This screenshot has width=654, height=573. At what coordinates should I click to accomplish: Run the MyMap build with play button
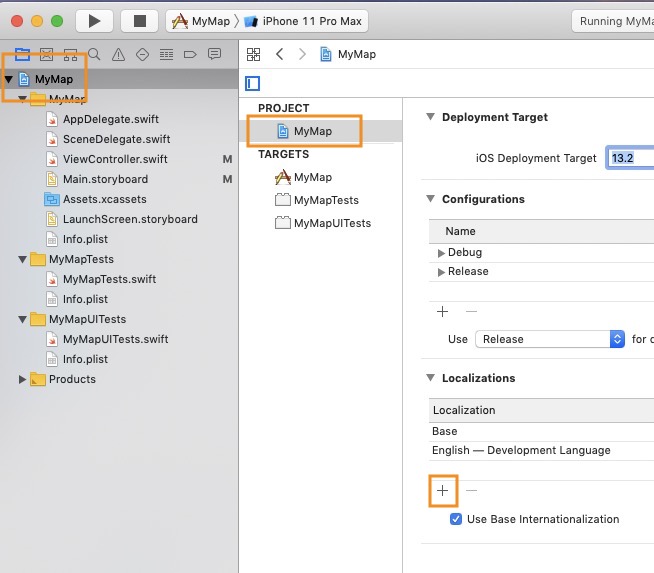[94, 21]
